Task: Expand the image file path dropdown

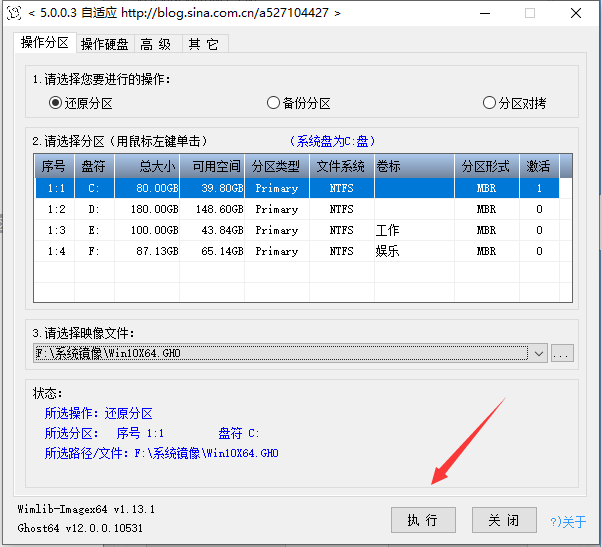Action: click(x=539, y=353)
